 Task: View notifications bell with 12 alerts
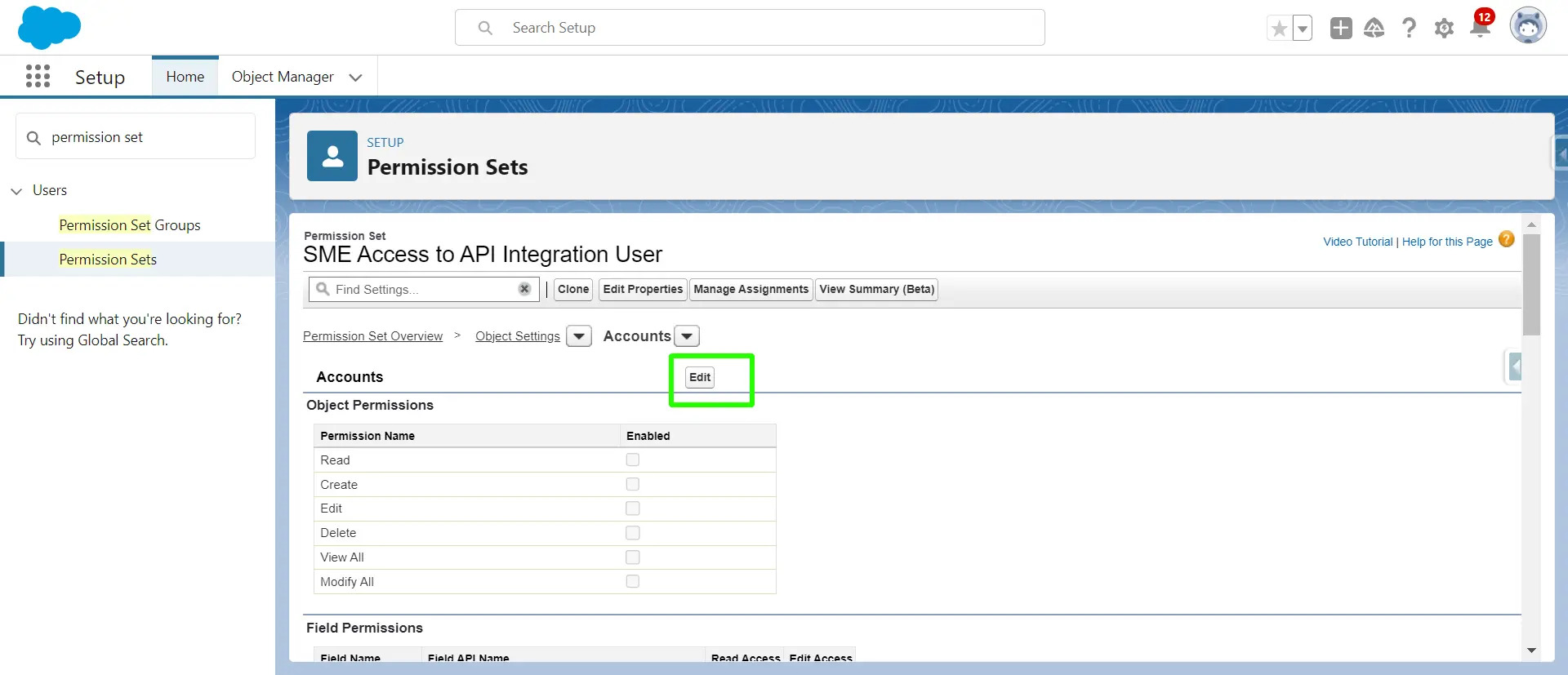click(x=1480, y=27)
